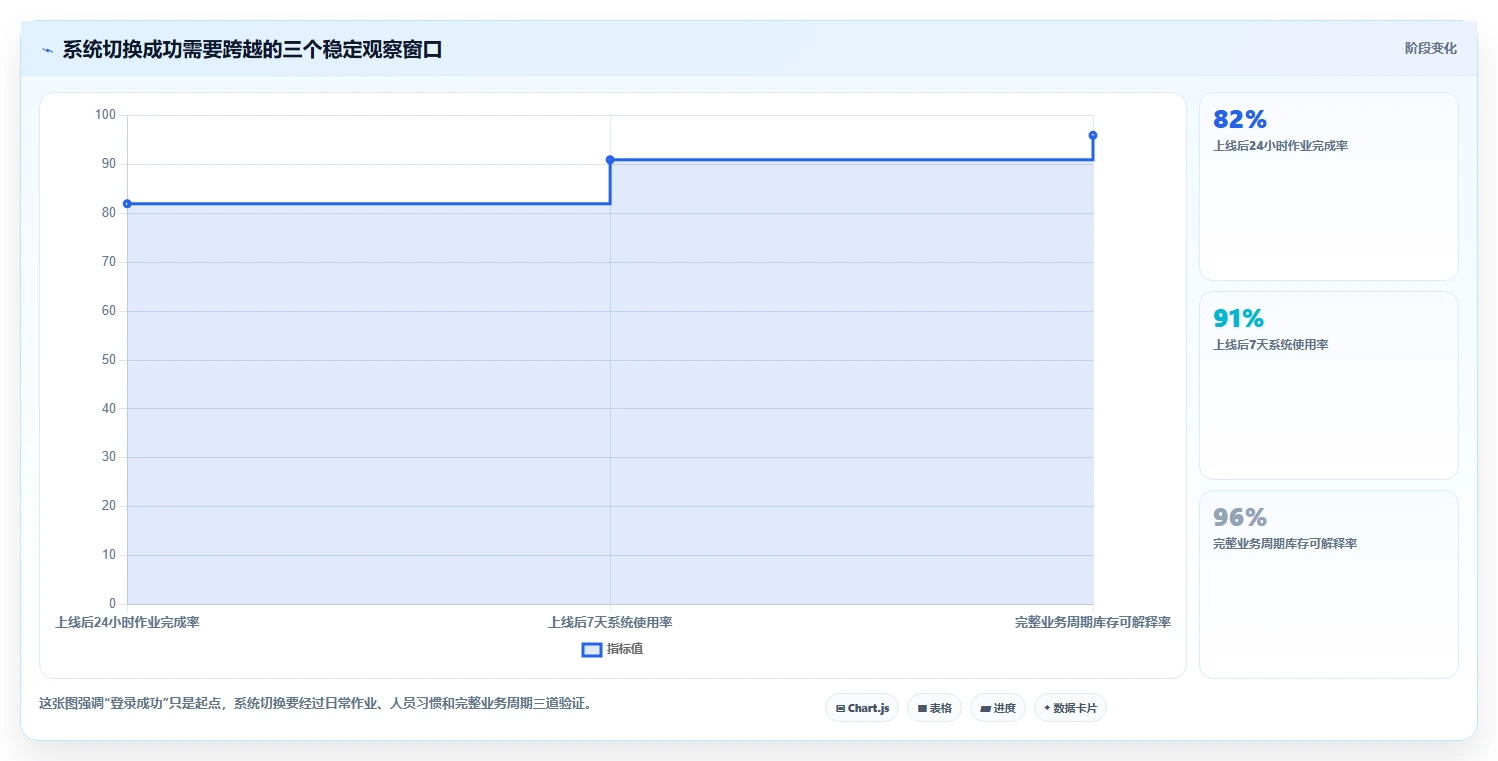
Task: Click y-axis tick label 50
Action: [109, 359]
